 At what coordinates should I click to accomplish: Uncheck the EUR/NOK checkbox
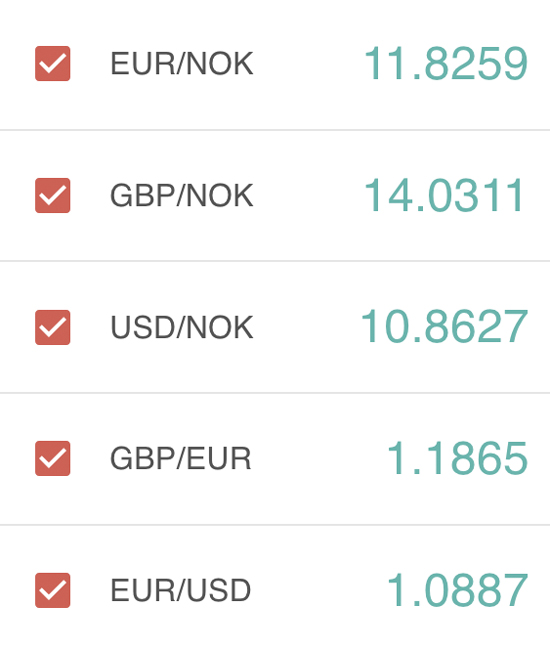53,63
